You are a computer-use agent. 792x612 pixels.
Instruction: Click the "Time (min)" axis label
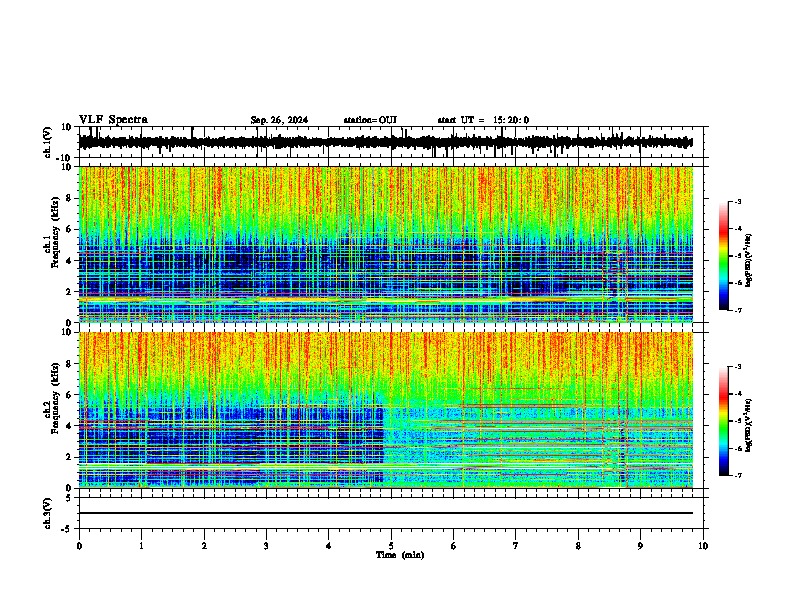pos(400,555)
